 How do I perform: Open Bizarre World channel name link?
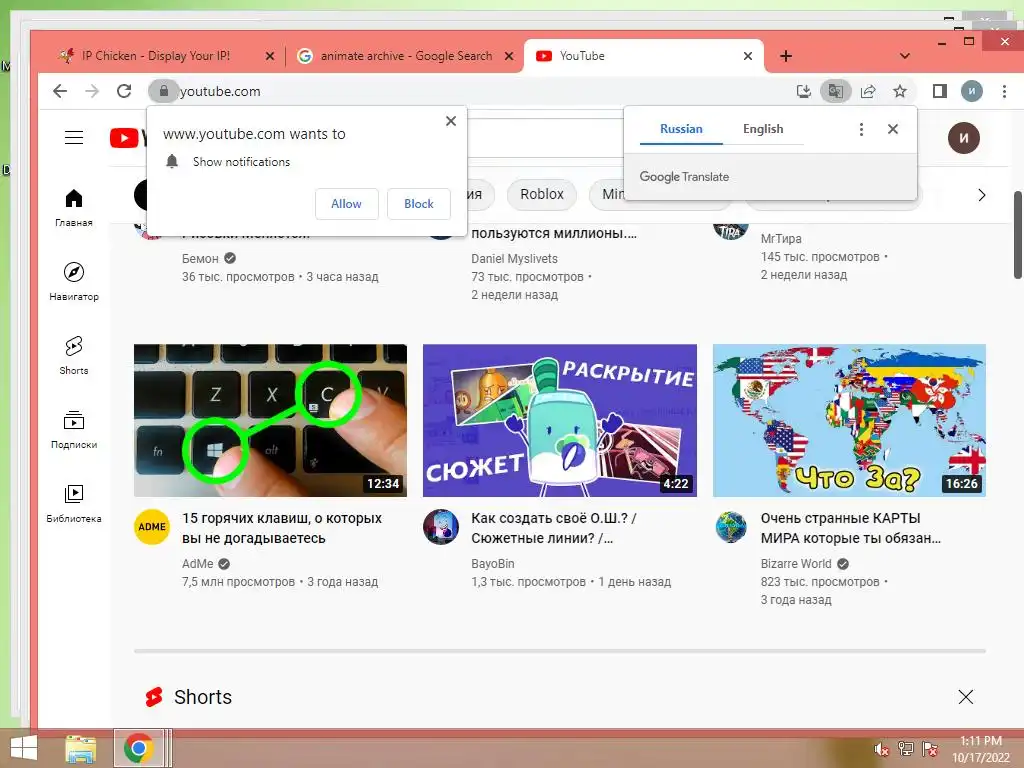point(795,564)
